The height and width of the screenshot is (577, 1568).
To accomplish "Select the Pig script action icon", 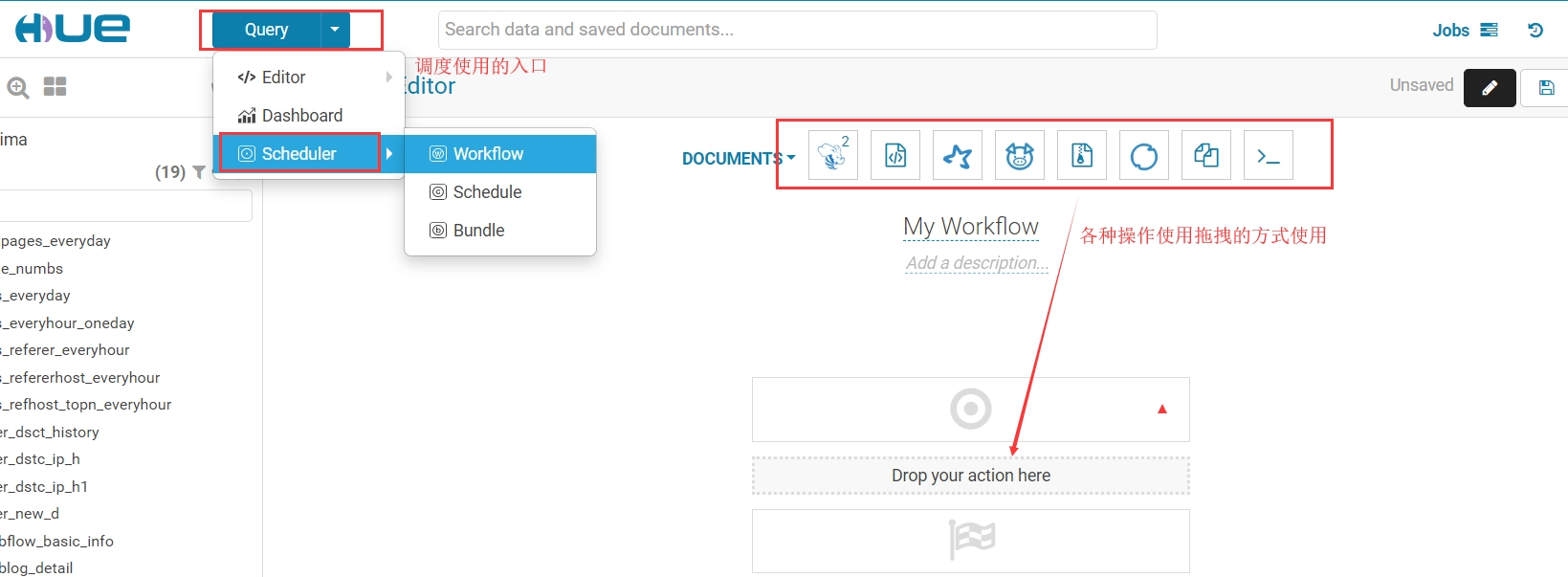I will [x=1020, y=155].
